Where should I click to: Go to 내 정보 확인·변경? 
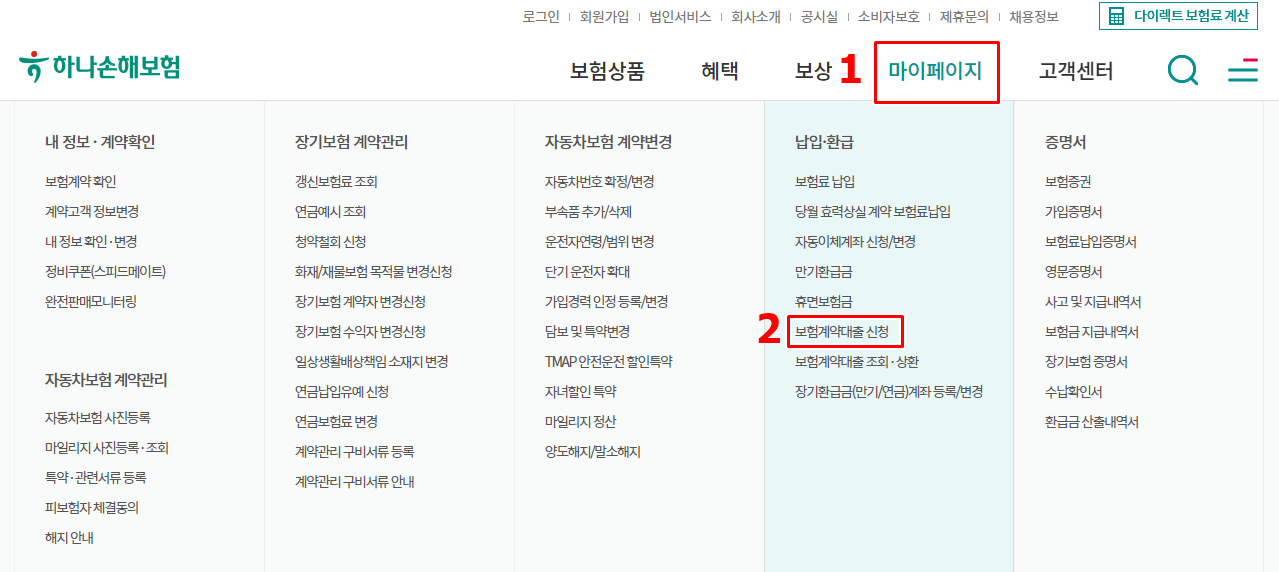tap(91, 242)
